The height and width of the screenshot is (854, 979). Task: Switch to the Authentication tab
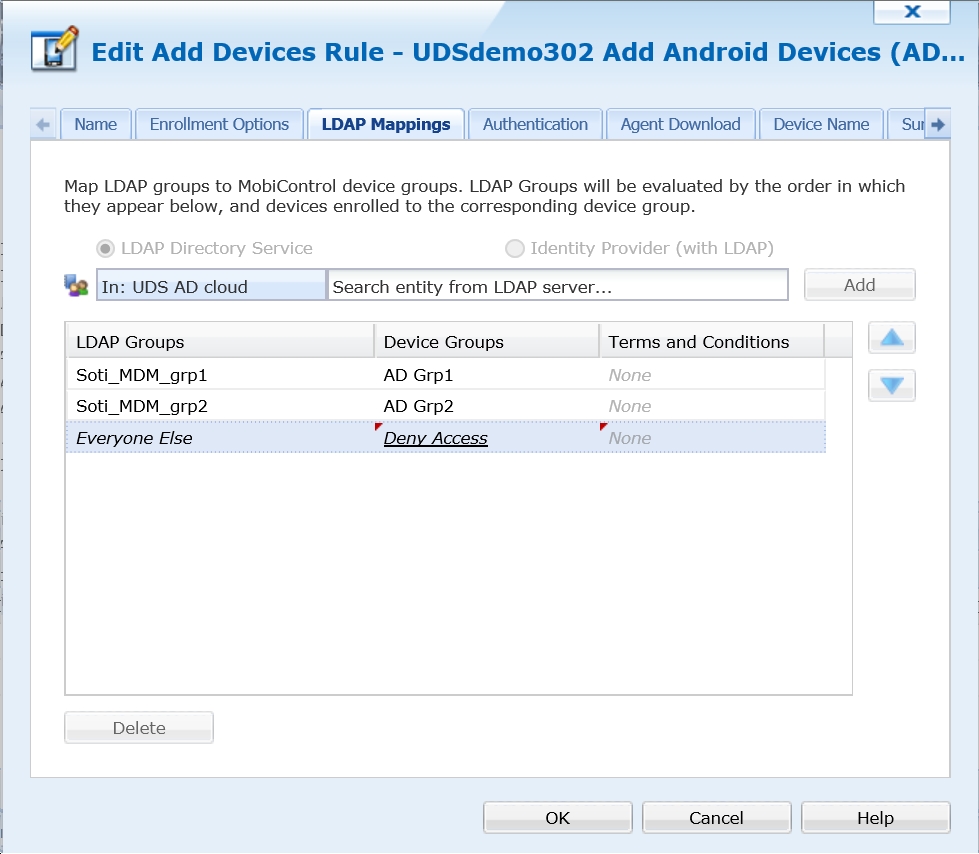click(x=535, y=124)
